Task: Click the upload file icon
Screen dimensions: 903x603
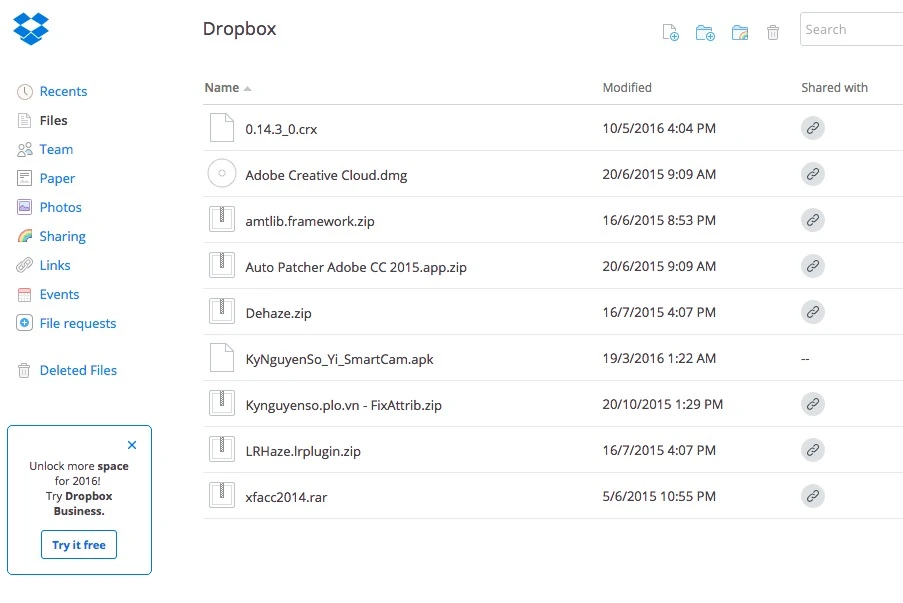Action: pyautogui.click(x=670, y=32)
